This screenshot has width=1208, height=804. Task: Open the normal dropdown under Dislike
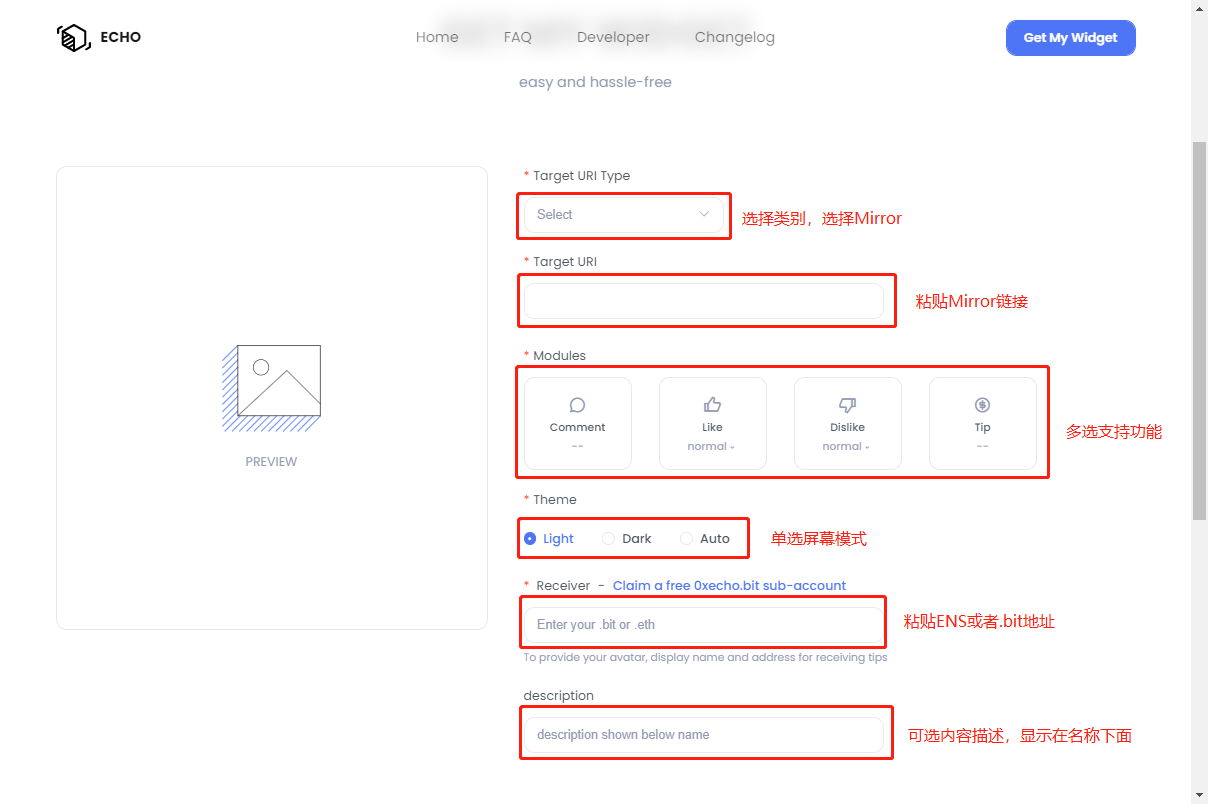coord(847,446)
